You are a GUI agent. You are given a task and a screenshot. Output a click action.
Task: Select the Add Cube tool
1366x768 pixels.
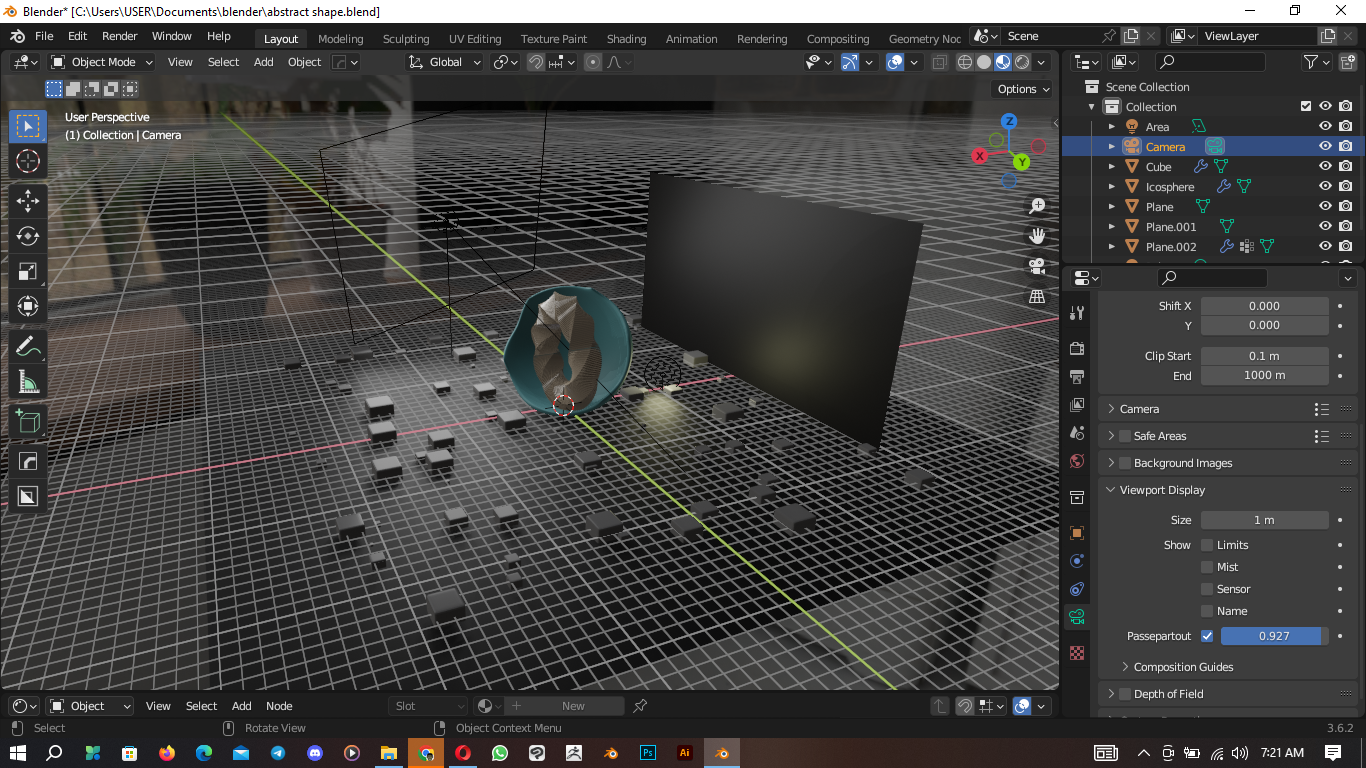(28, 422)
